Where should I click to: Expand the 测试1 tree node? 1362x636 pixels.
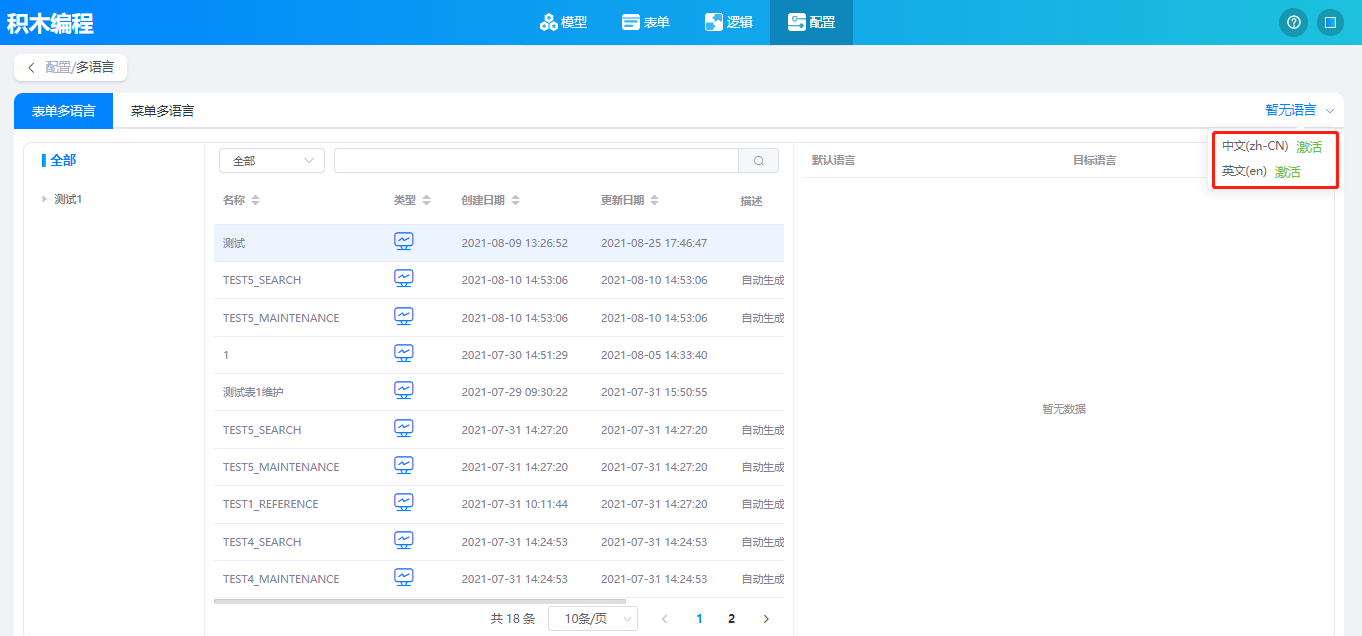45,199
